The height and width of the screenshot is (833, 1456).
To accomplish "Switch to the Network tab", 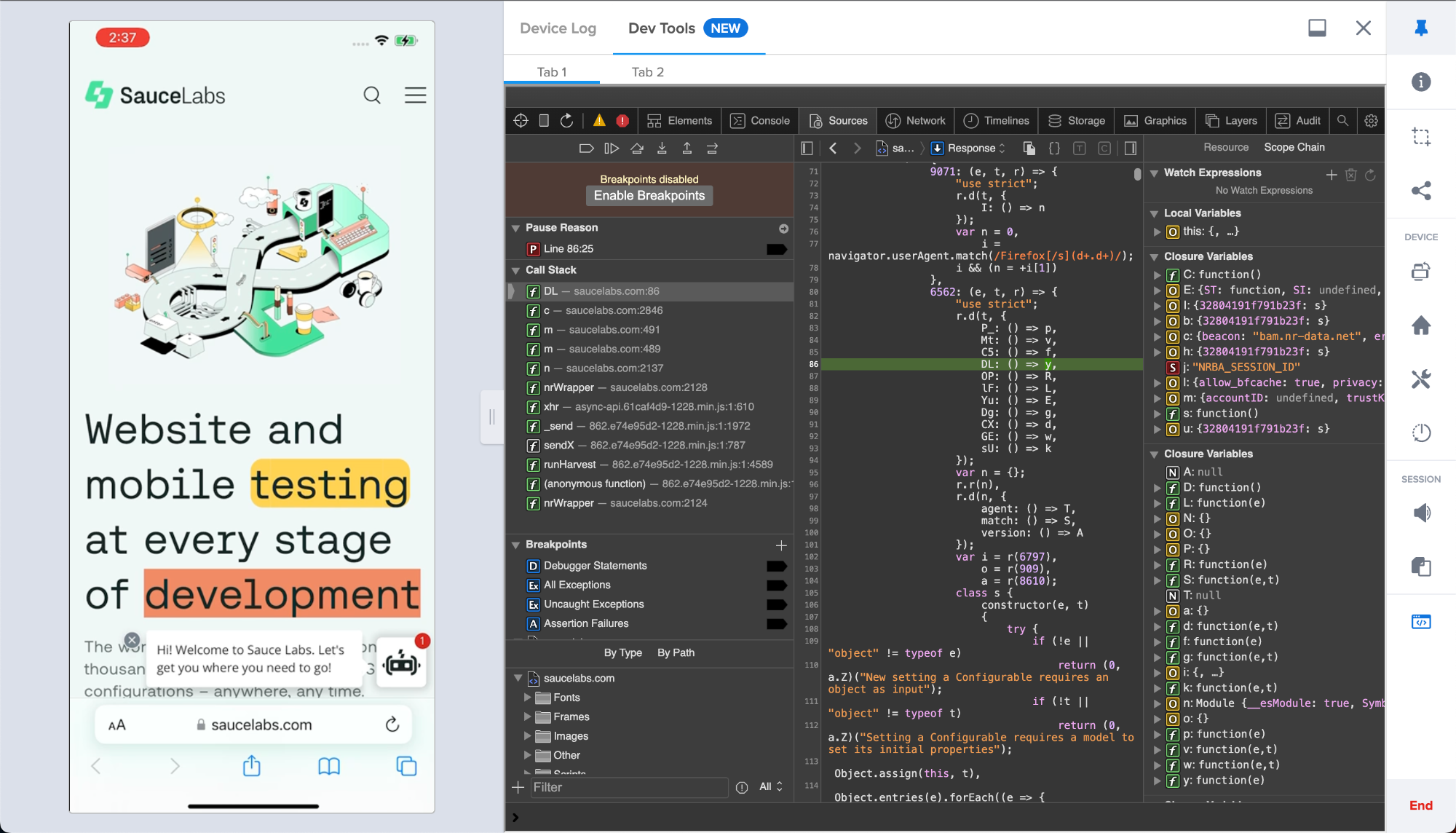I will click(915, 121).
